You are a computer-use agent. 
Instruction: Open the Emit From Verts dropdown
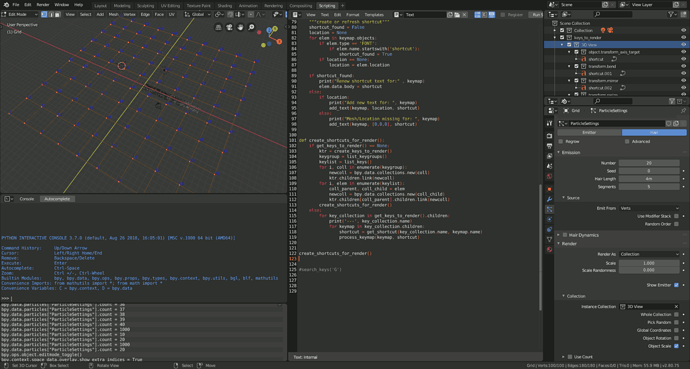[649, 208]
